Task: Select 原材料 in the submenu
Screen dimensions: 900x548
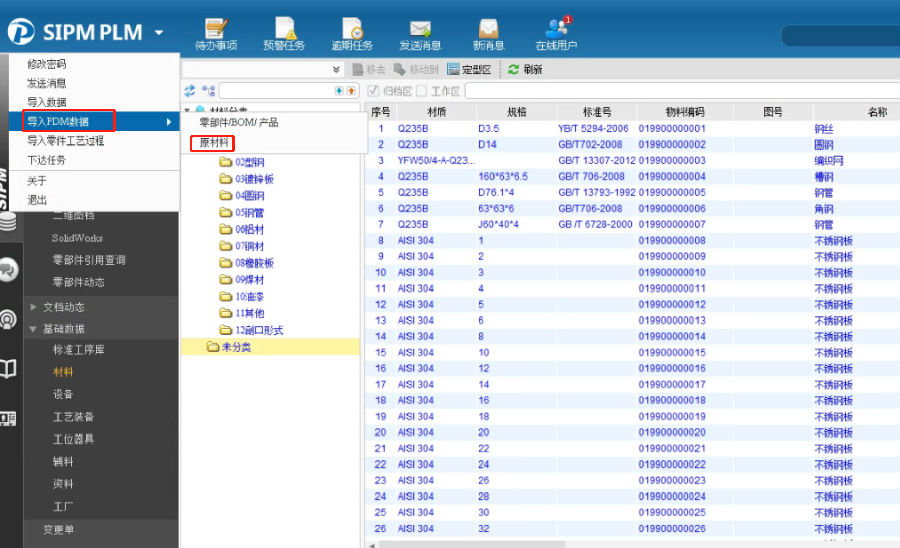Action: pos(214,142)
